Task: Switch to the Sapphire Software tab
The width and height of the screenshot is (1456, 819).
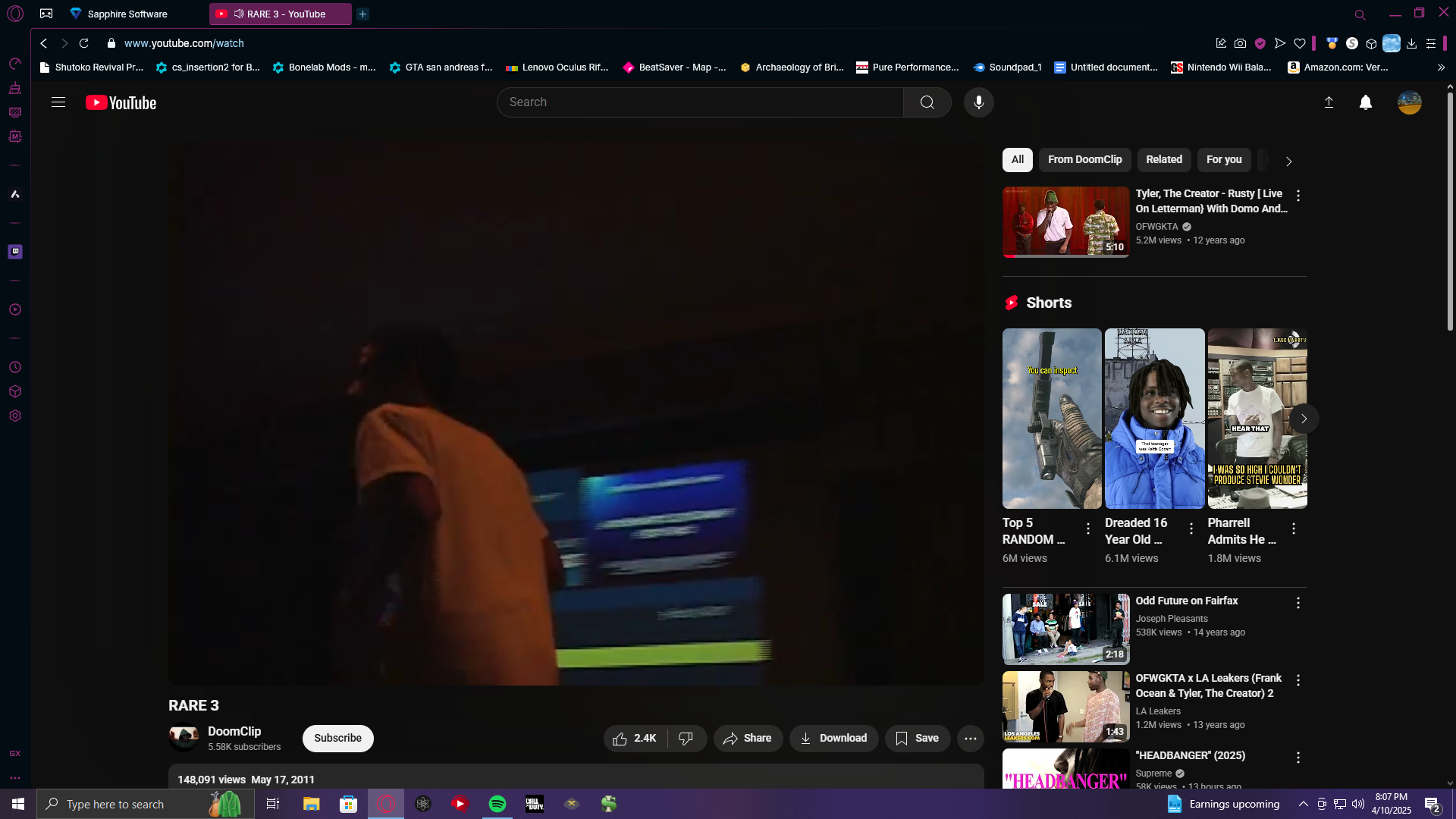Action: tap(127, 14)
